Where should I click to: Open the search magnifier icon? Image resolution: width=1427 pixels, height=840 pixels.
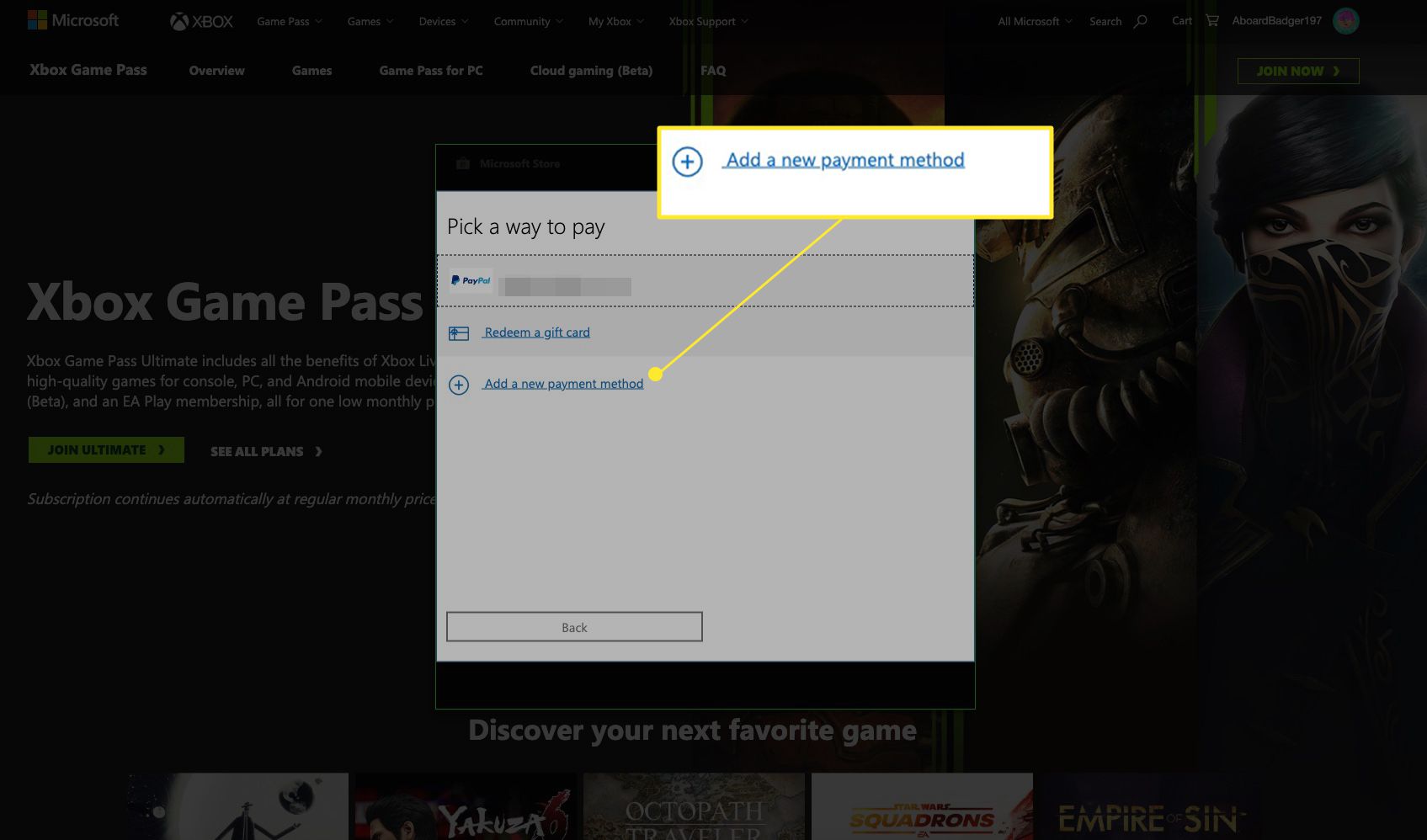(1141, 21)
